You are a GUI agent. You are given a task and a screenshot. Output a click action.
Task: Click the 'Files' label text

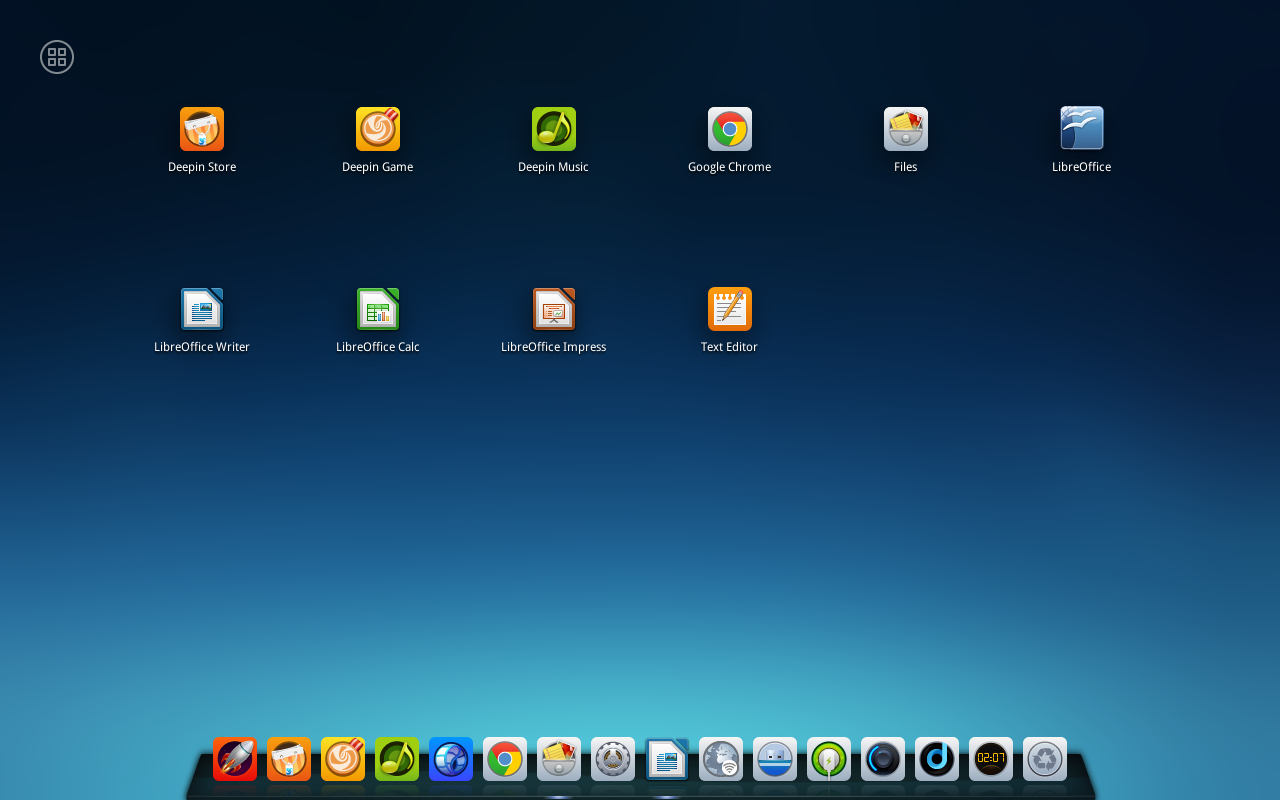coord(905,167)
